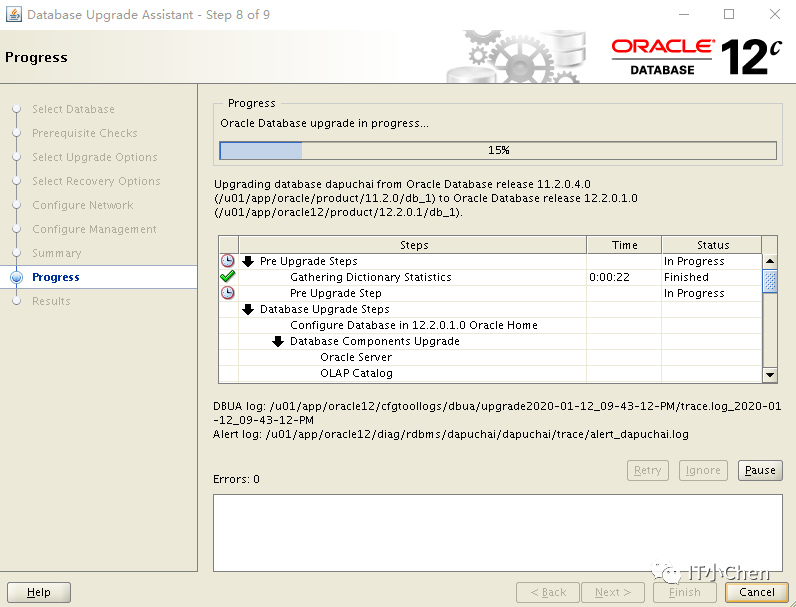
Task: Click the Retry button
Action: 648,470
